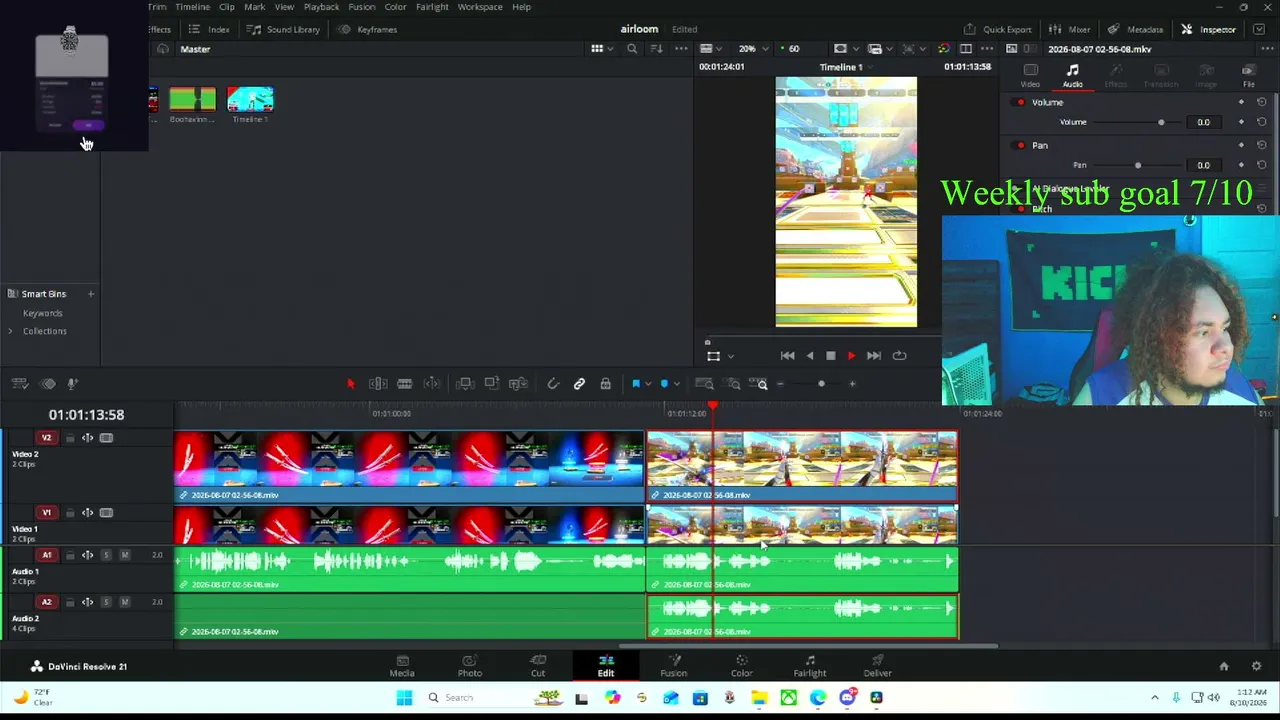
Task: Switch to the Color page
Action: click(741, 666)
